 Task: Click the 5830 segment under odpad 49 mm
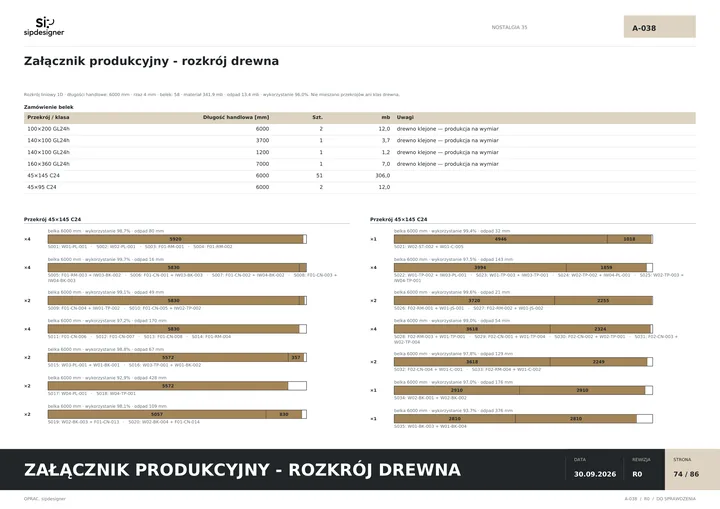174,300
